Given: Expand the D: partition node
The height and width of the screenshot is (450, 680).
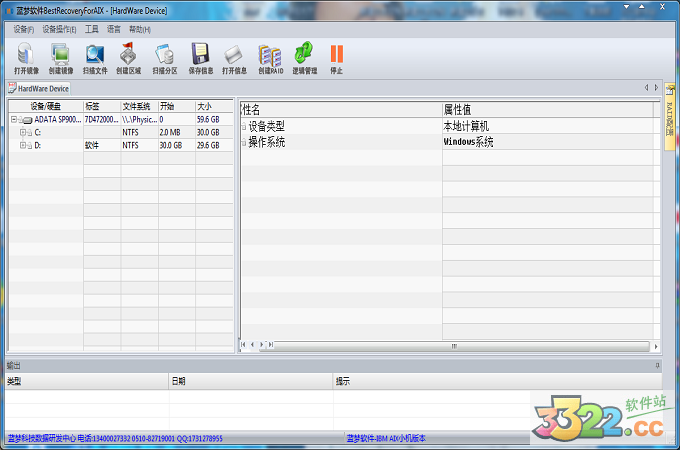Looking at the screenshot, I should click(23, 146).
